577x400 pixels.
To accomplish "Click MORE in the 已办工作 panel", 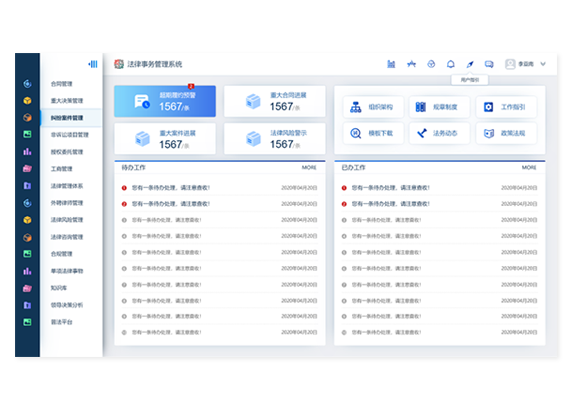I will [x=529, y=168].
